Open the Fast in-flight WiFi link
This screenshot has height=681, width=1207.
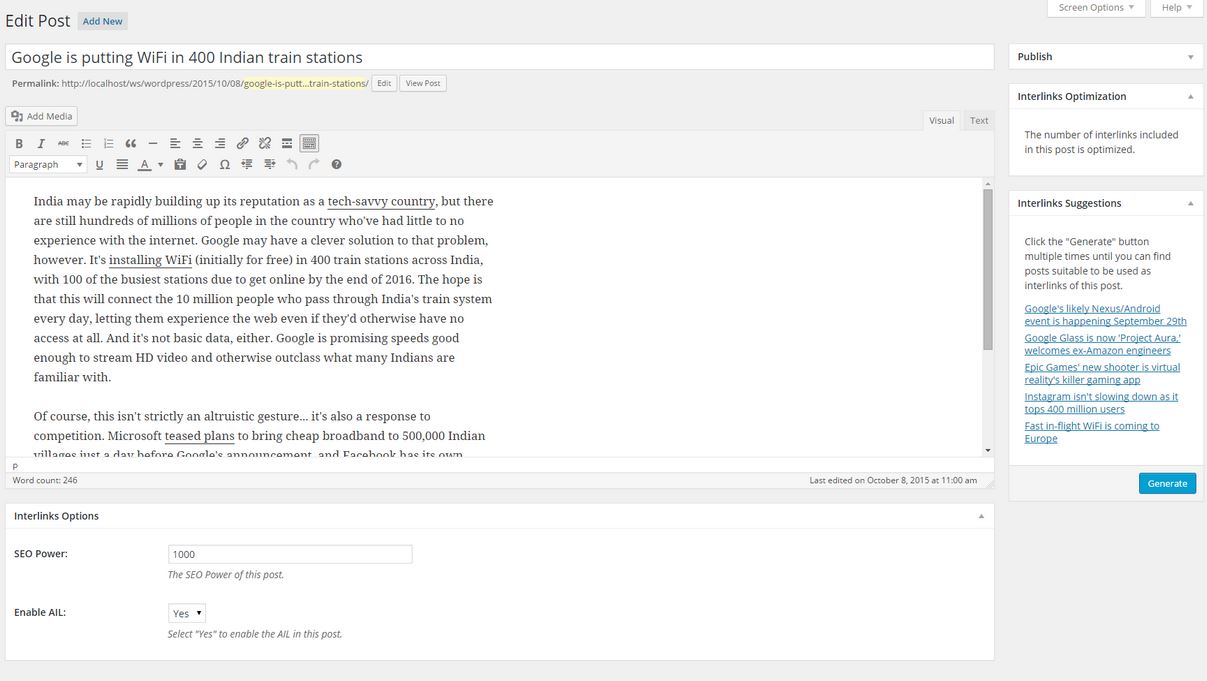1092,432
